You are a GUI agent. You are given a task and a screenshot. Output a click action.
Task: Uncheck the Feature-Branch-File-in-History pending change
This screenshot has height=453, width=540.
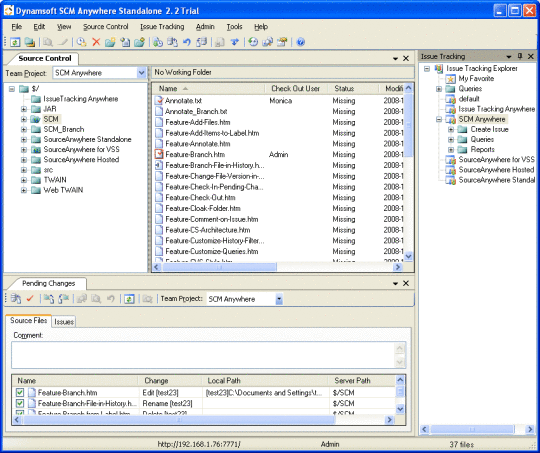coord(20,403)
